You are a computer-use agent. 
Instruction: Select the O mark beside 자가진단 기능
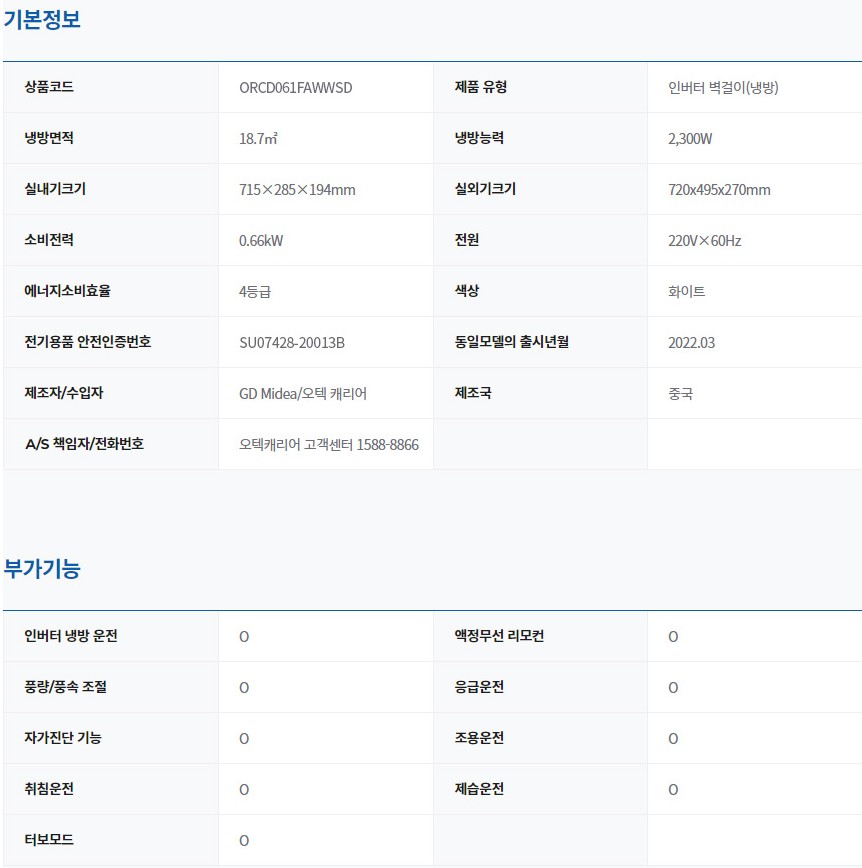click(244, 738)
